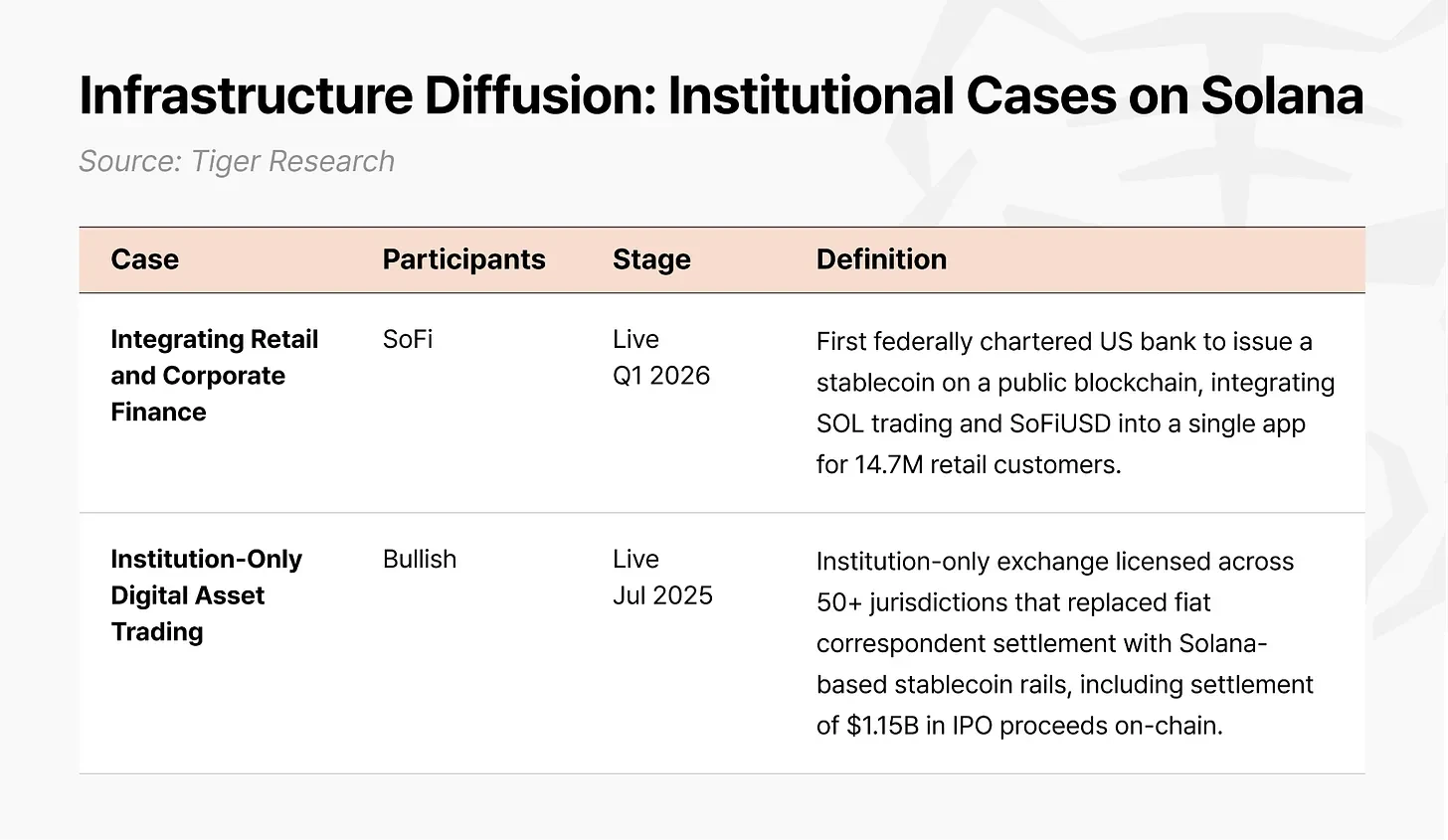
Task: Click the SoFi stablecoin definition text
Action: point(1075,403)
